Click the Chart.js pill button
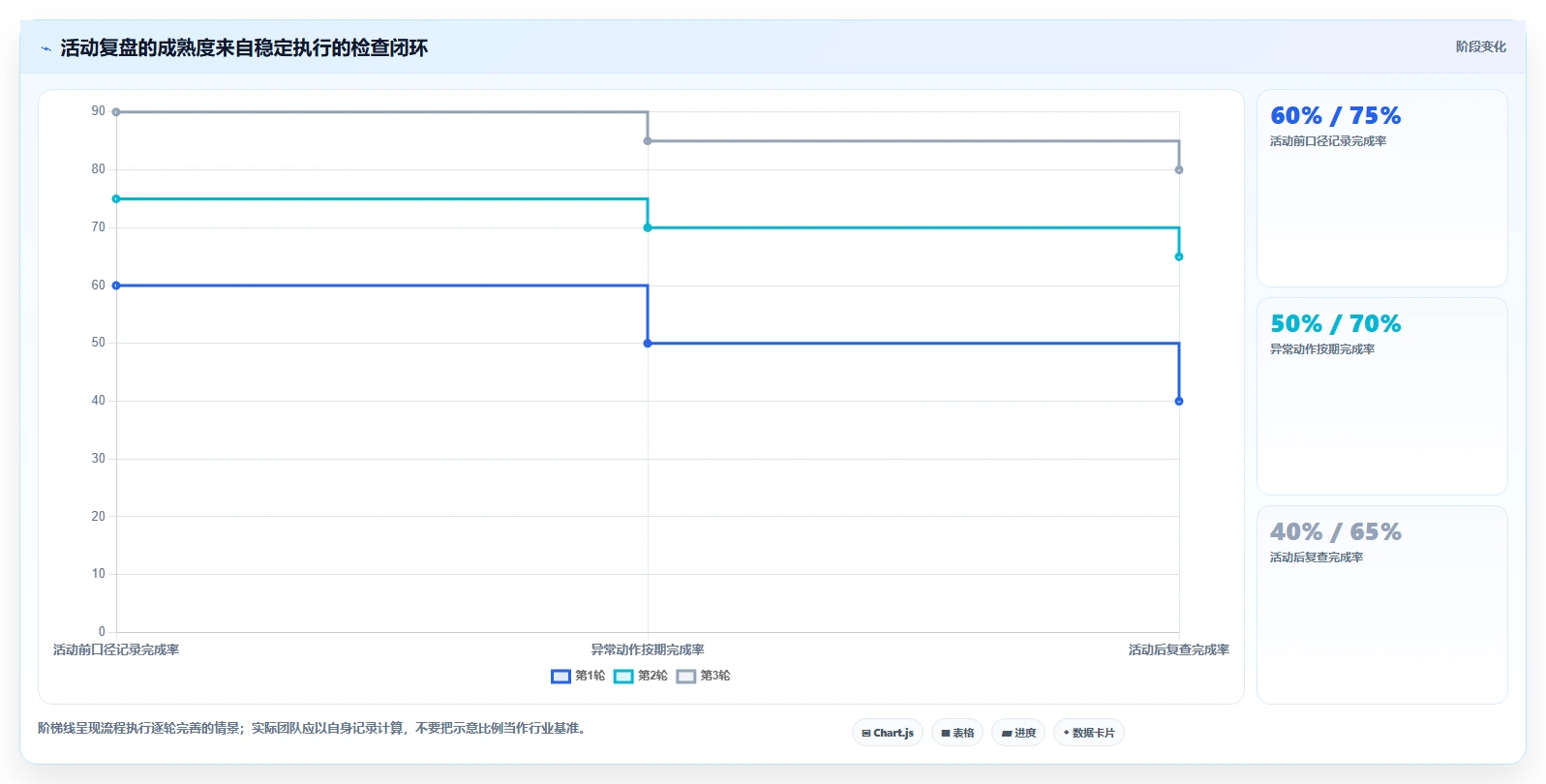 click(x=888, y=733)
